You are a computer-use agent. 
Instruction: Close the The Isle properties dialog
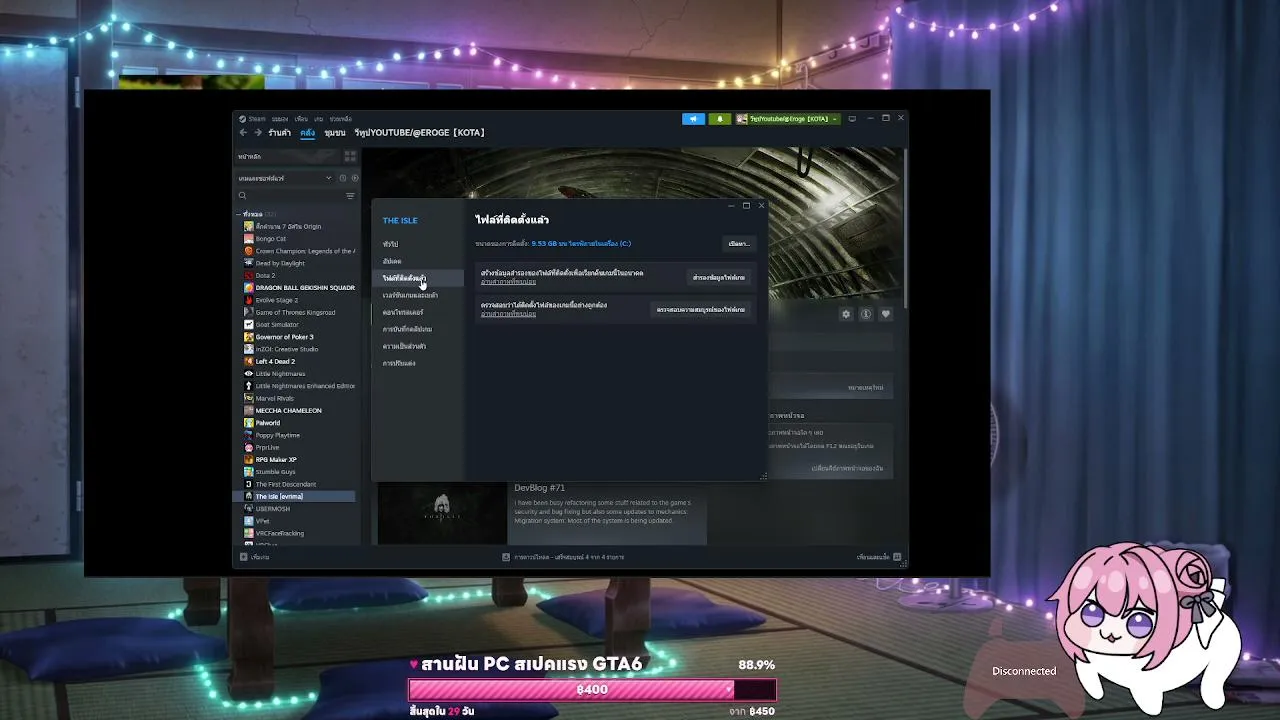pyautogui.click(x=761, y=206)
